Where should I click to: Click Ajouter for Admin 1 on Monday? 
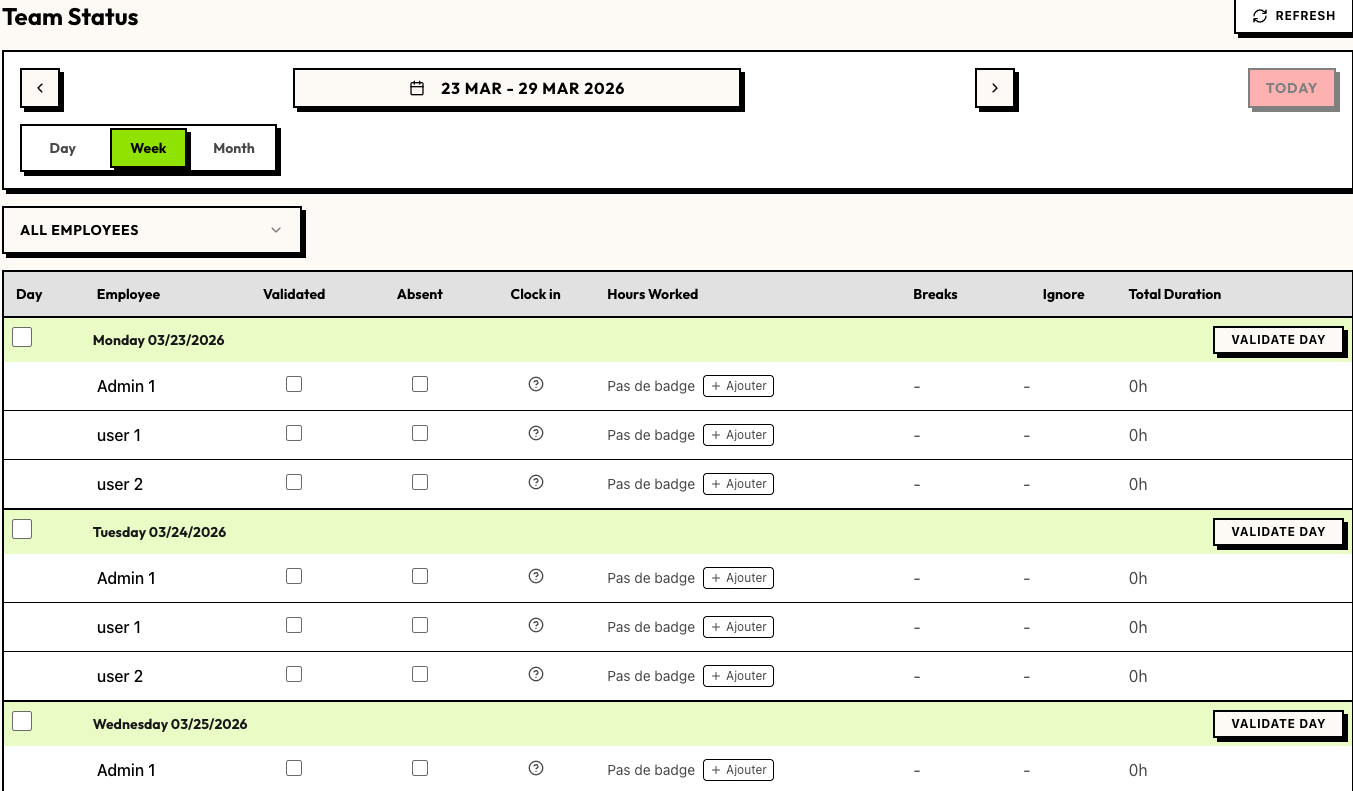click(x=738, y=385)
